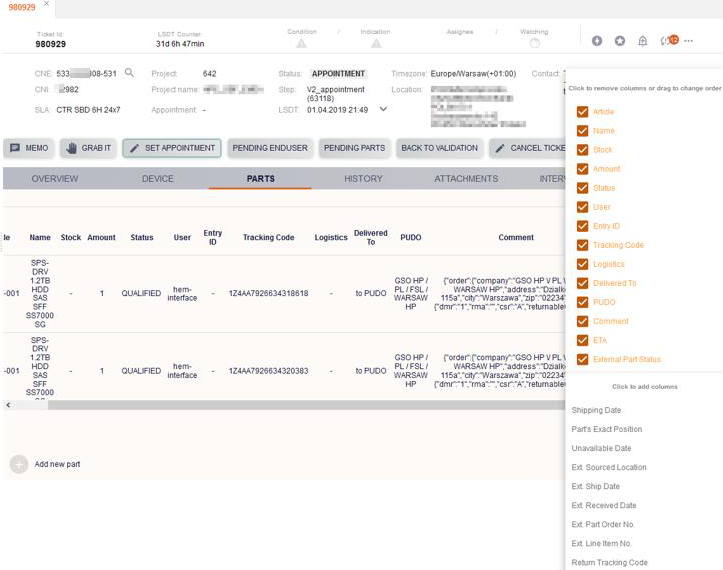Viewport: 723px width, 570px height.
Task: Click the horizontal scrollbar under parts table
Action: pyautogui.click(x=306, y=405)
